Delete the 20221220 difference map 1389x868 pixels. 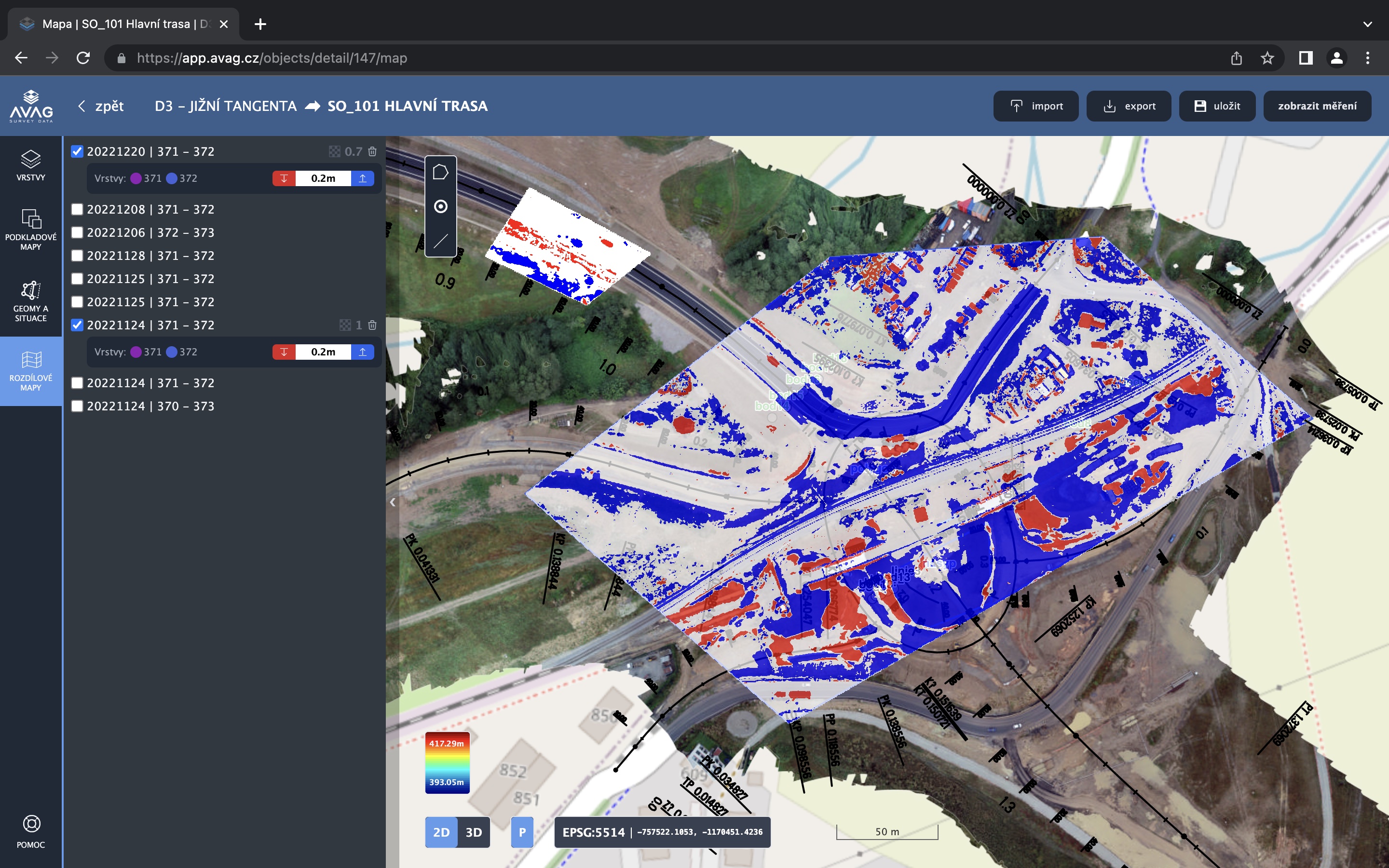click(372, 151)
